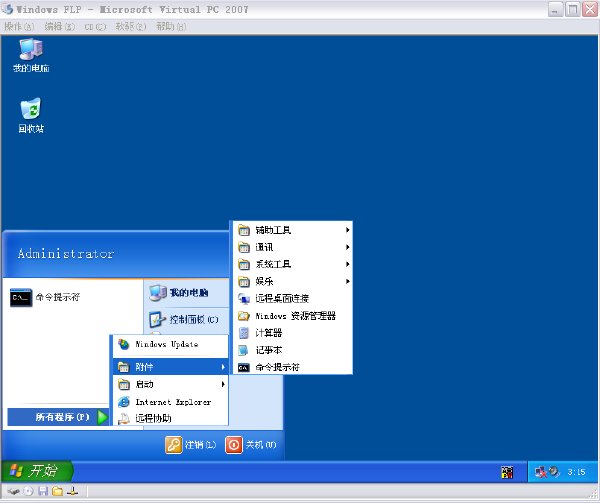This screenshot has width=600, height=503.
Task: Click the Administrator user name
Action: tap(66, 253)
